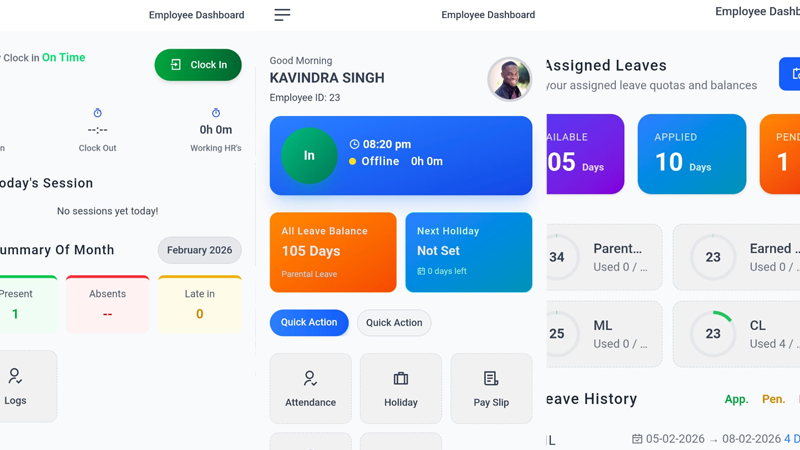The width and height of the screenshot is (800, 450).
Task: Click the Earned leave progress ring showing 23
Action: click(x=713, y=257)
